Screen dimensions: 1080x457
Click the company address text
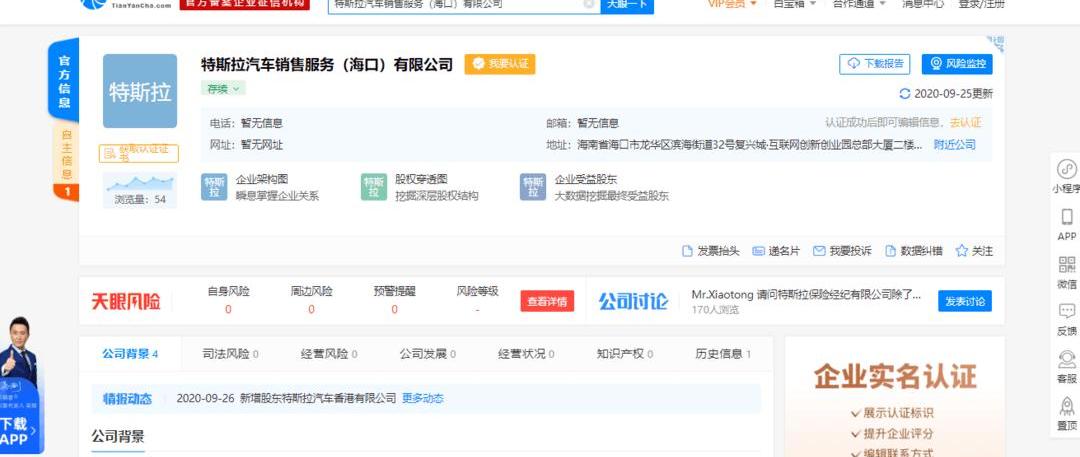click(x=749, y=145)
